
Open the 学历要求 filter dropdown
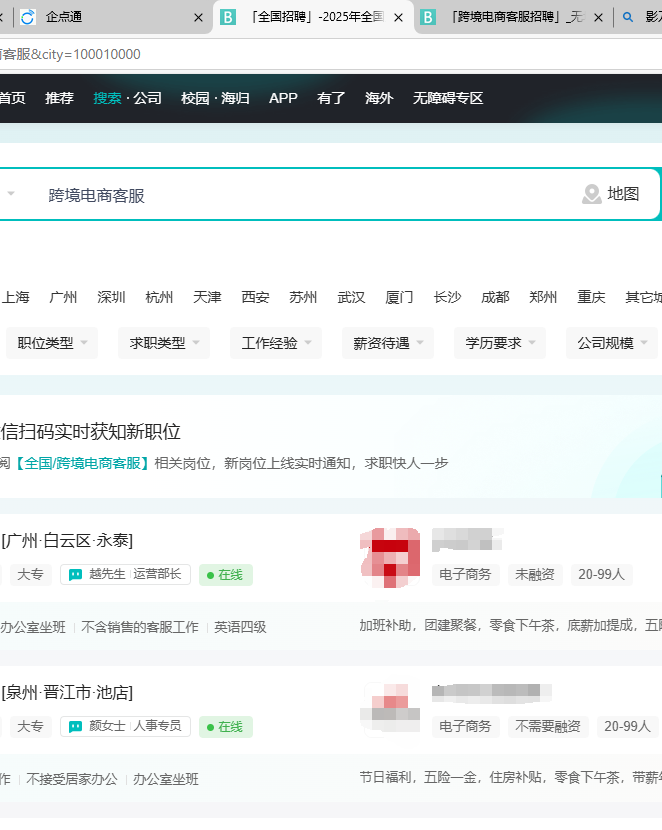(500, 343)
